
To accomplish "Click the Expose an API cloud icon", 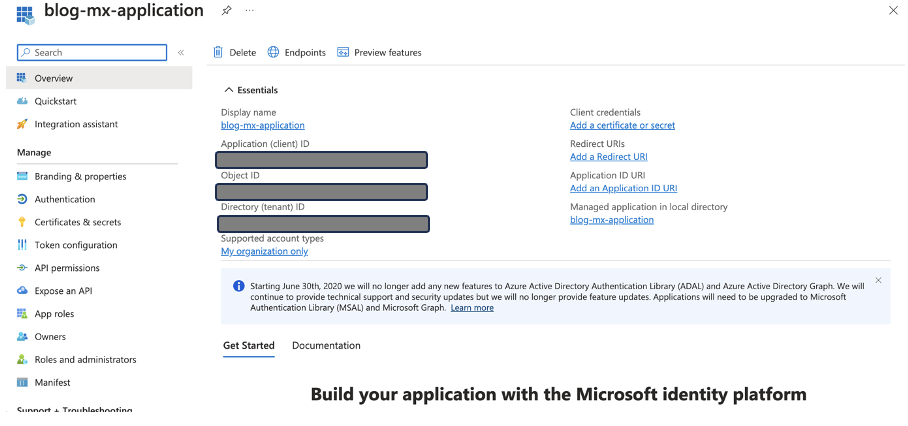I will [22, 291].
